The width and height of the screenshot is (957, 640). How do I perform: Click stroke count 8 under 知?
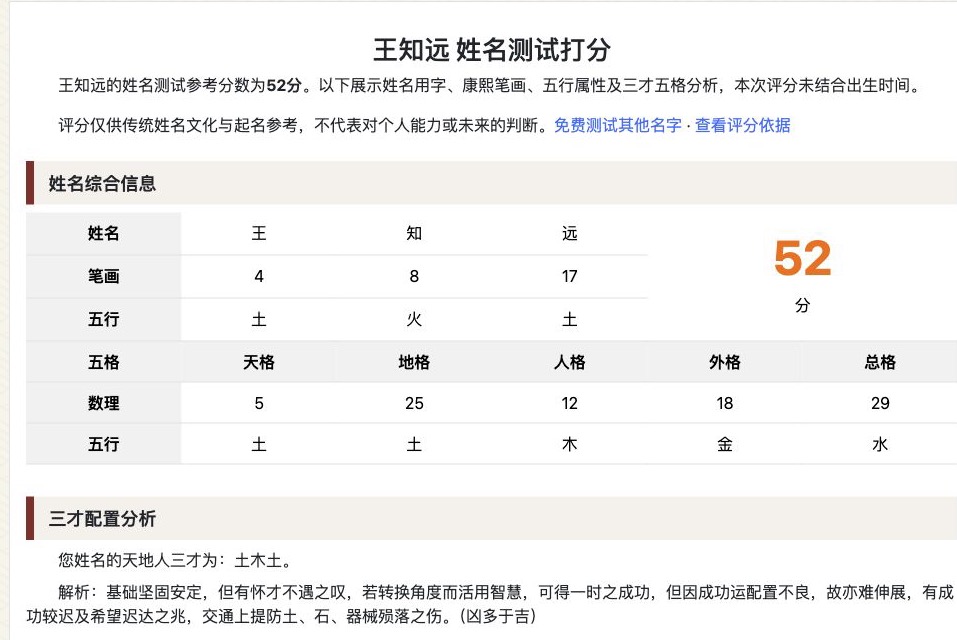pyautogui.click(x=414, y=276)
